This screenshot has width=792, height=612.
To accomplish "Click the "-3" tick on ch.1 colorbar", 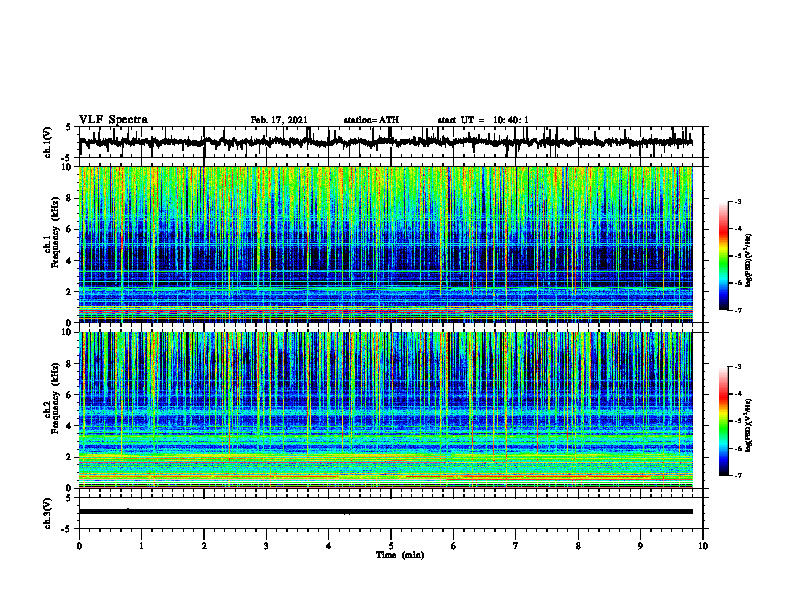I will (x=738, y=202).
